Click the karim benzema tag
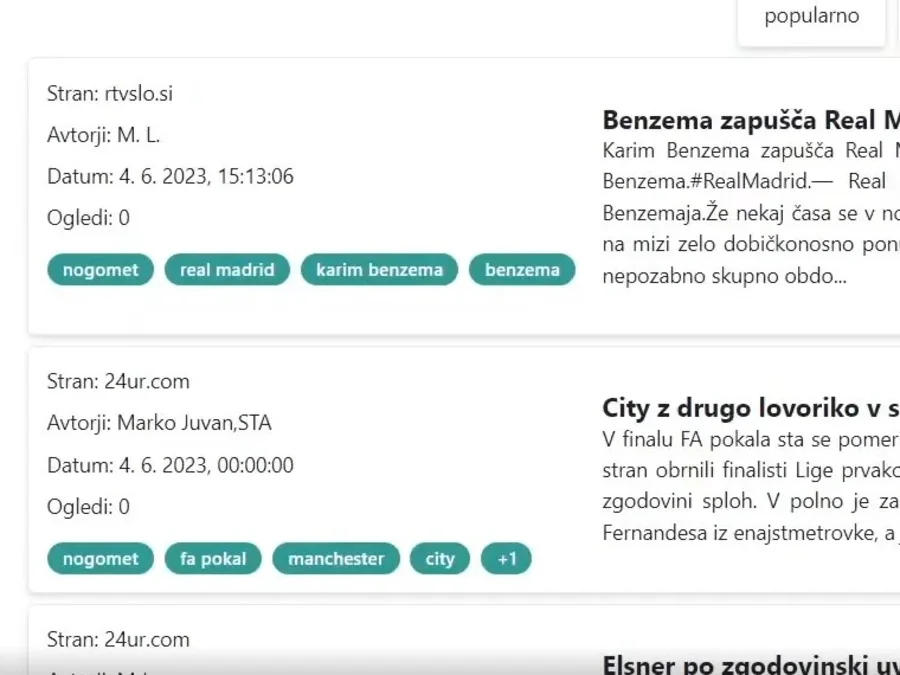900x675 pixels. tap(379, 270)
